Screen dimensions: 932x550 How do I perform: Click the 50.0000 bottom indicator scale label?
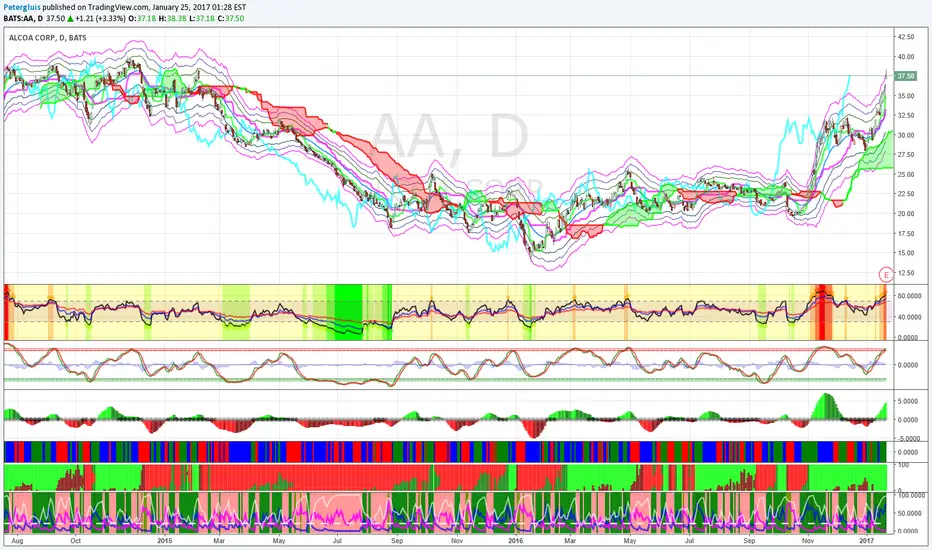coord(909,513)
